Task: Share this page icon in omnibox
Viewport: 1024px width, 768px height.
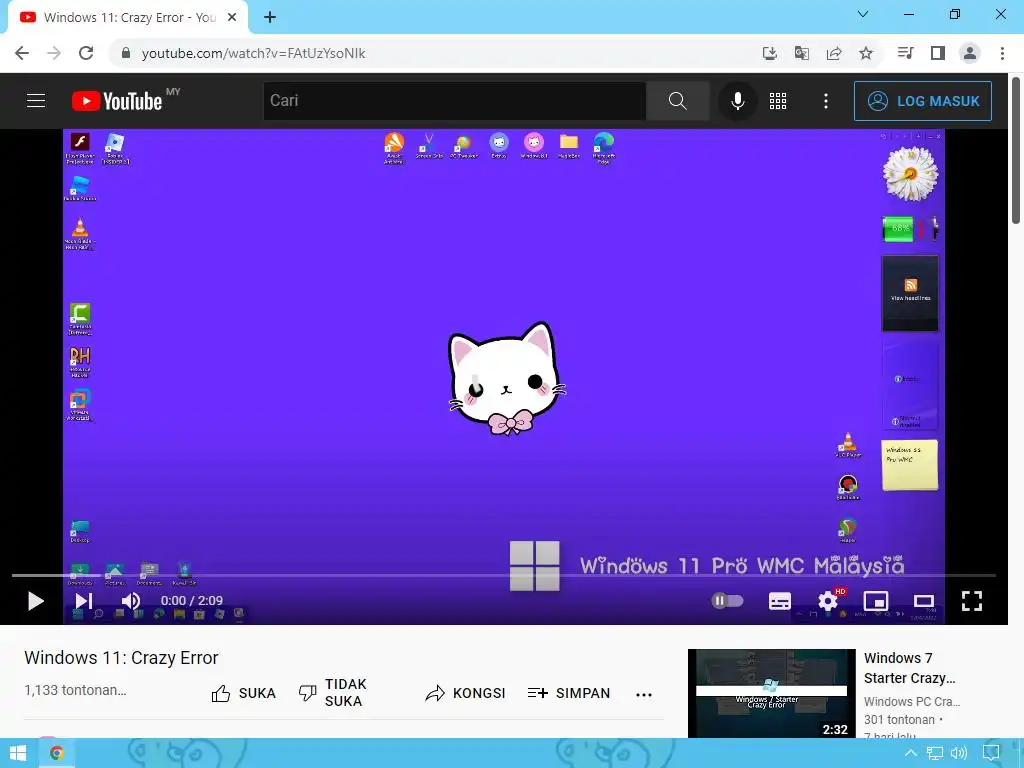Action: (x=834, y=53)
